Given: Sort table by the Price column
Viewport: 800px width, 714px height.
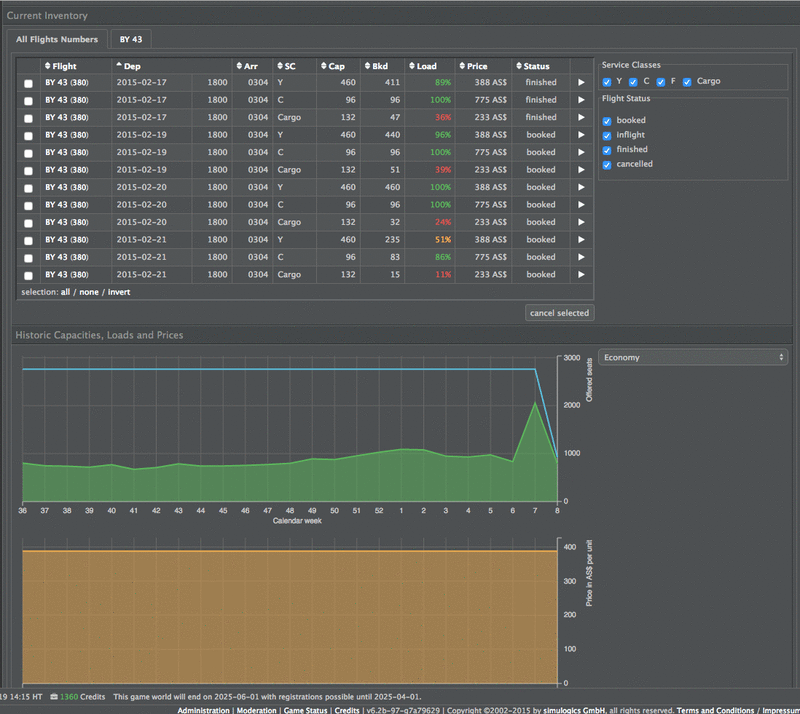Looking at the screenshot, I should pyautogui.click(x=477, y=66).
